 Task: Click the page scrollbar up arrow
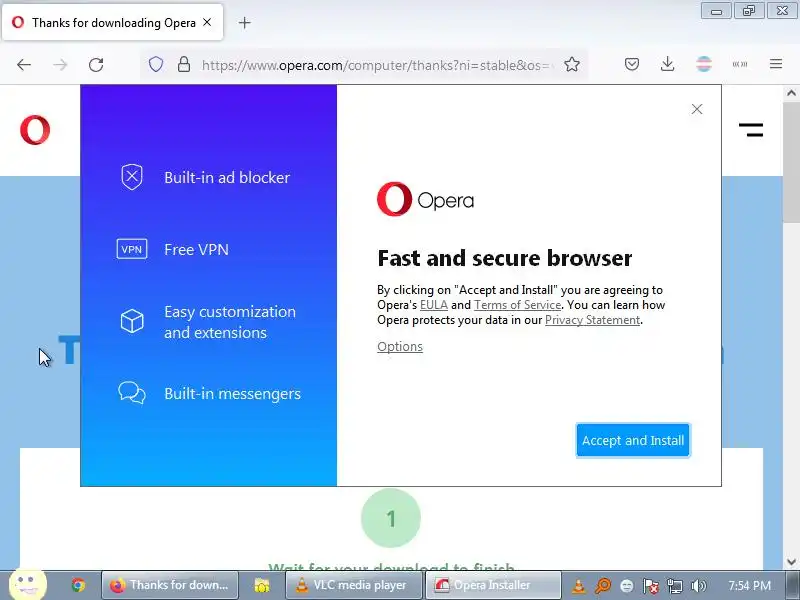791,93
